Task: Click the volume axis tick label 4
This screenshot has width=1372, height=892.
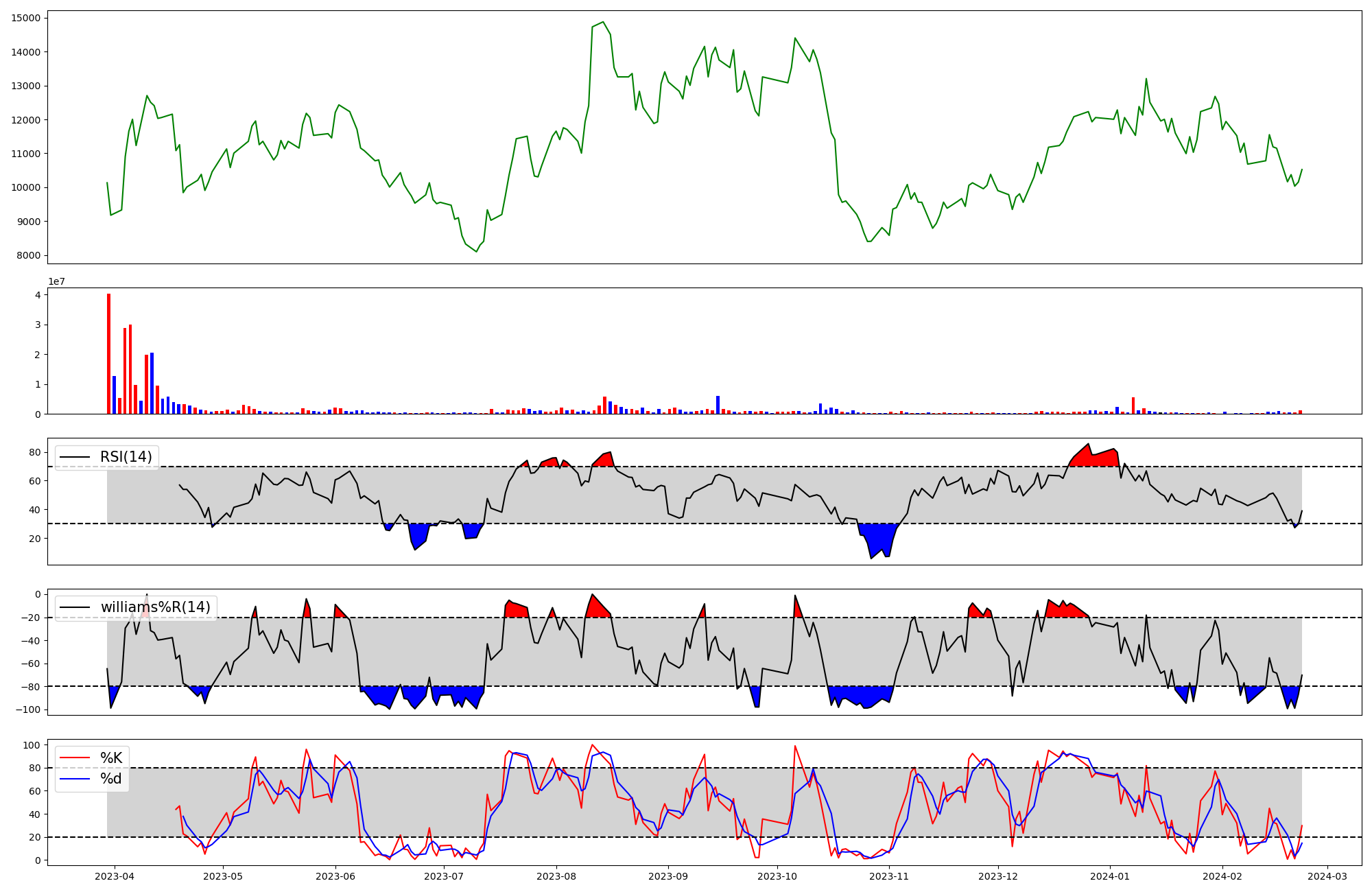Action: click(x=38, y=295)
